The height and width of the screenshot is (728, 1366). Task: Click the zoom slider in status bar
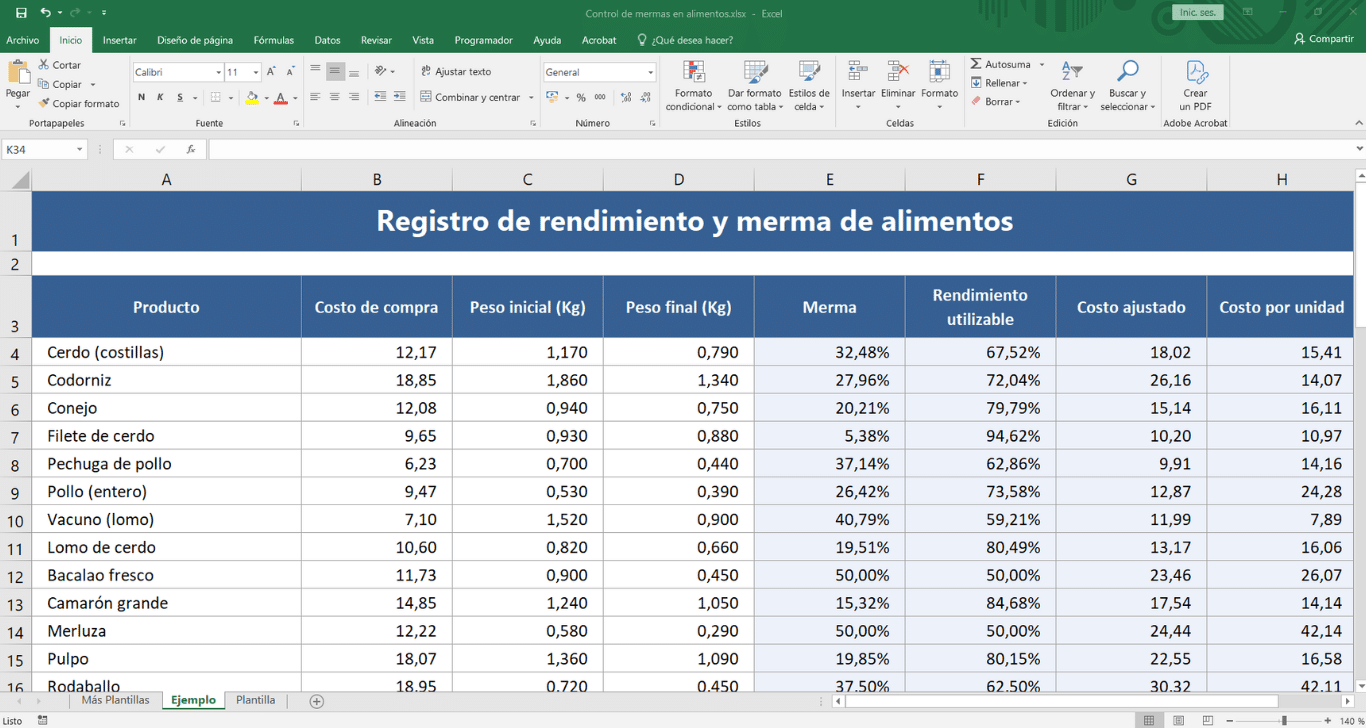pyautogui.click(x=1284, y=720)
